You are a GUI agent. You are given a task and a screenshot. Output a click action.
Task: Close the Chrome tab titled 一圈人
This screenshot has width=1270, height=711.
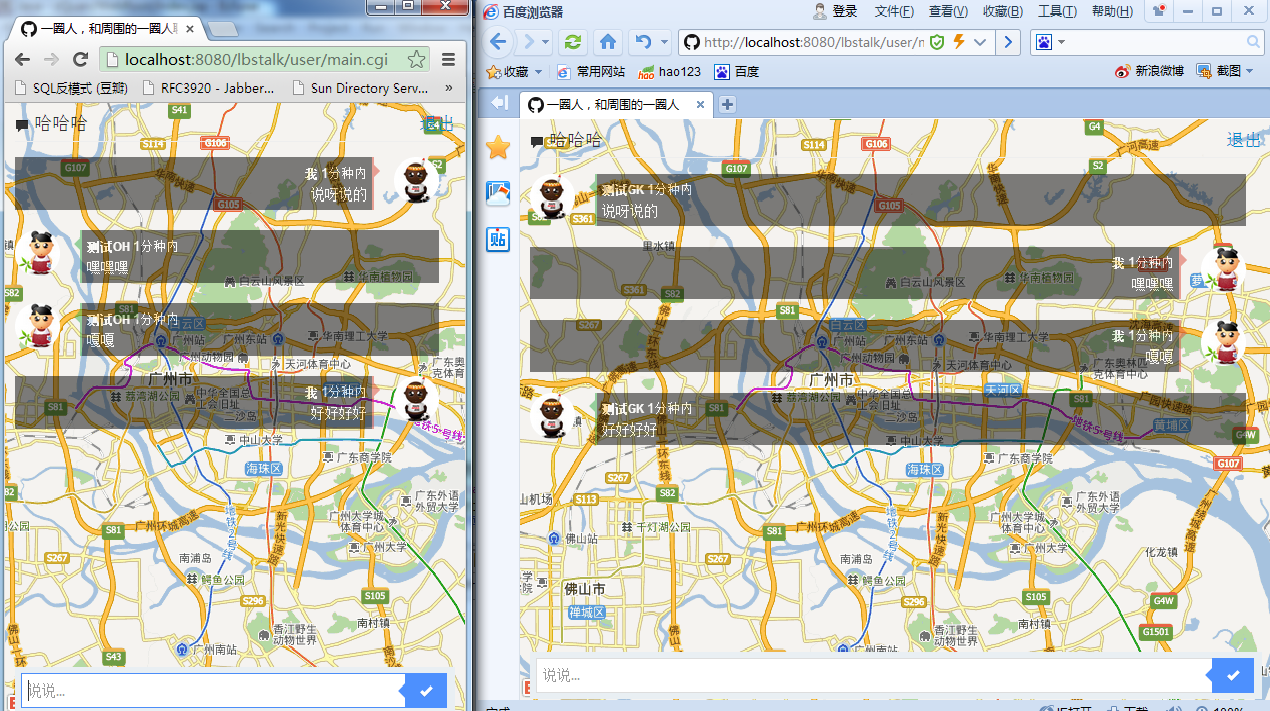[x=190, y=30]
